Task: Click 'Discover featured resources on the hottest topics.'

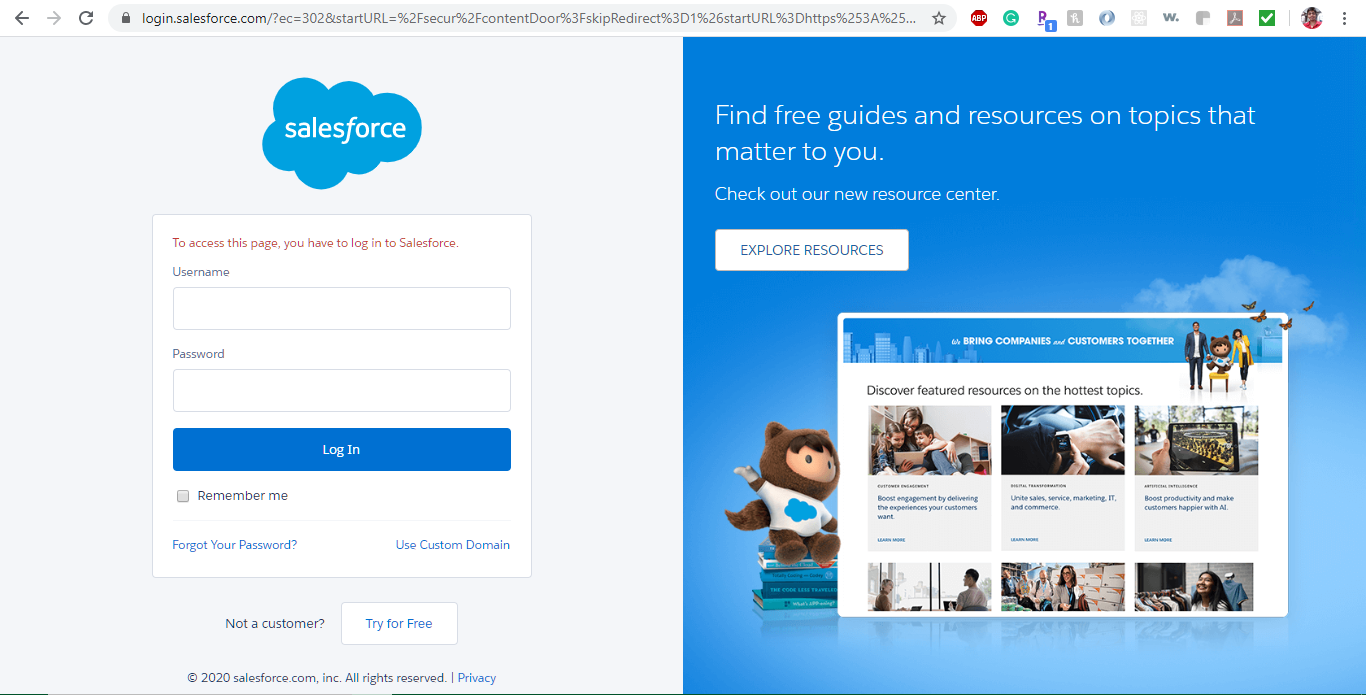Action: click(x=1004, y=390)
